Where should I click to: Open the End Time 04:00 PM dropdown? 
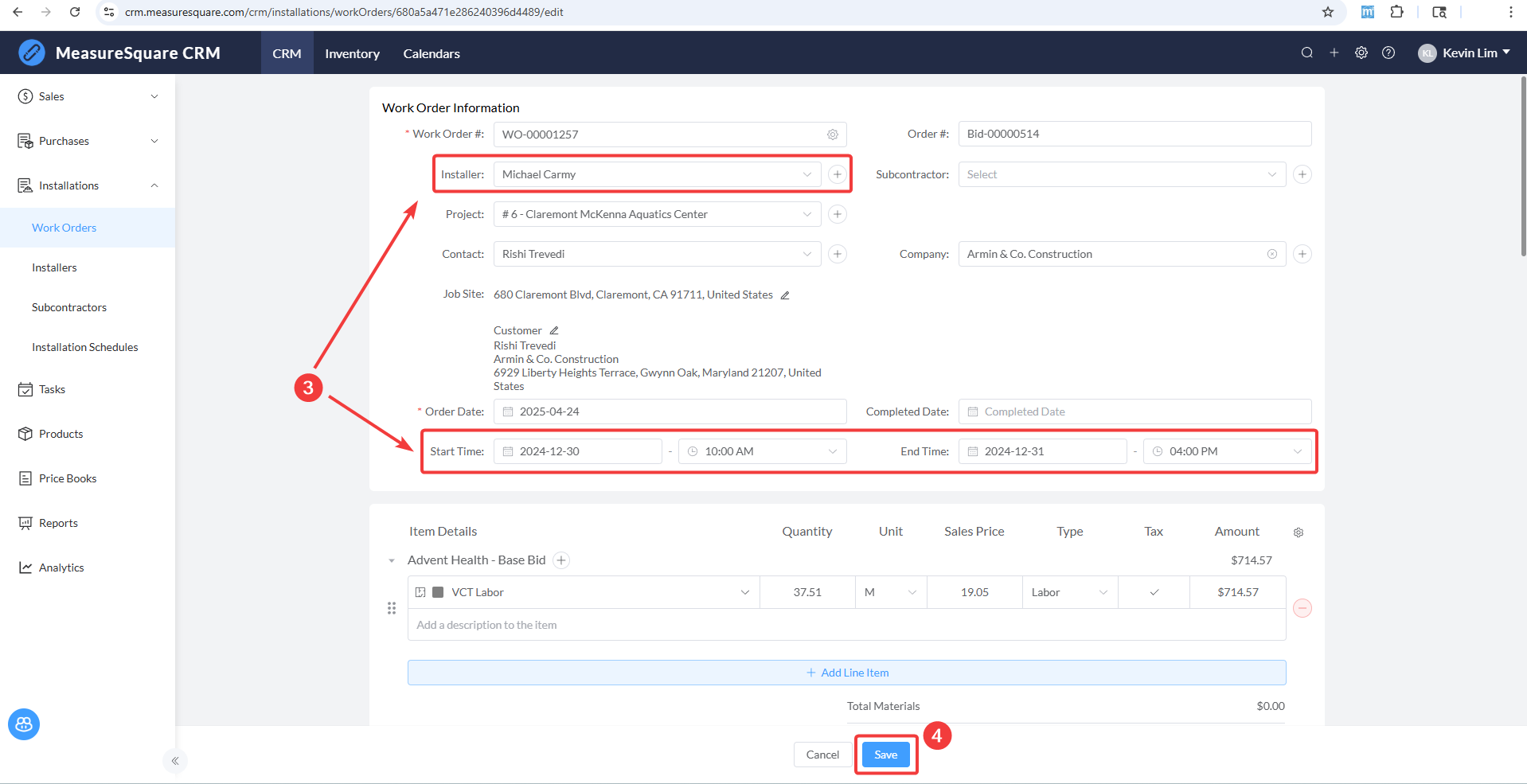pyautogui.click(x=1228, y=451)
